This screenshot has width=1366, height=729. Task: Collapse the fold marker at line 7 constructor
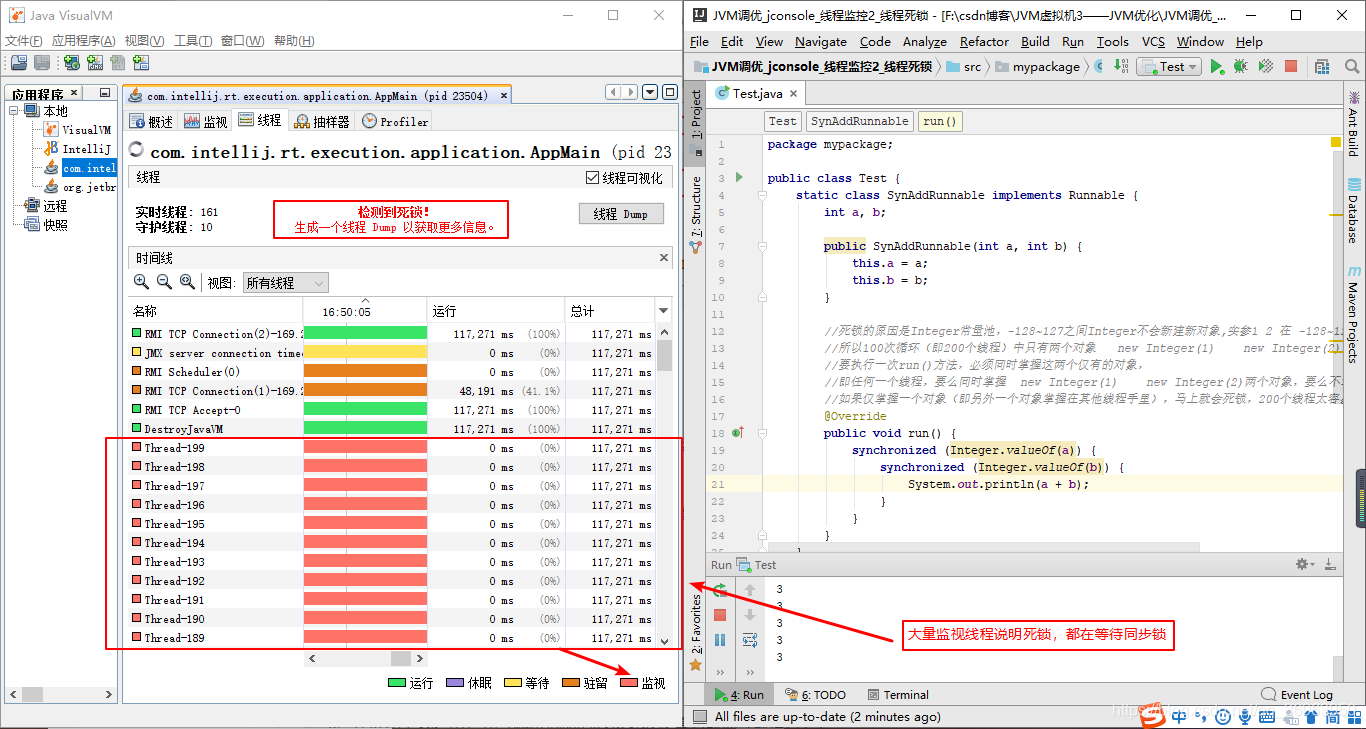coord(762,246)
